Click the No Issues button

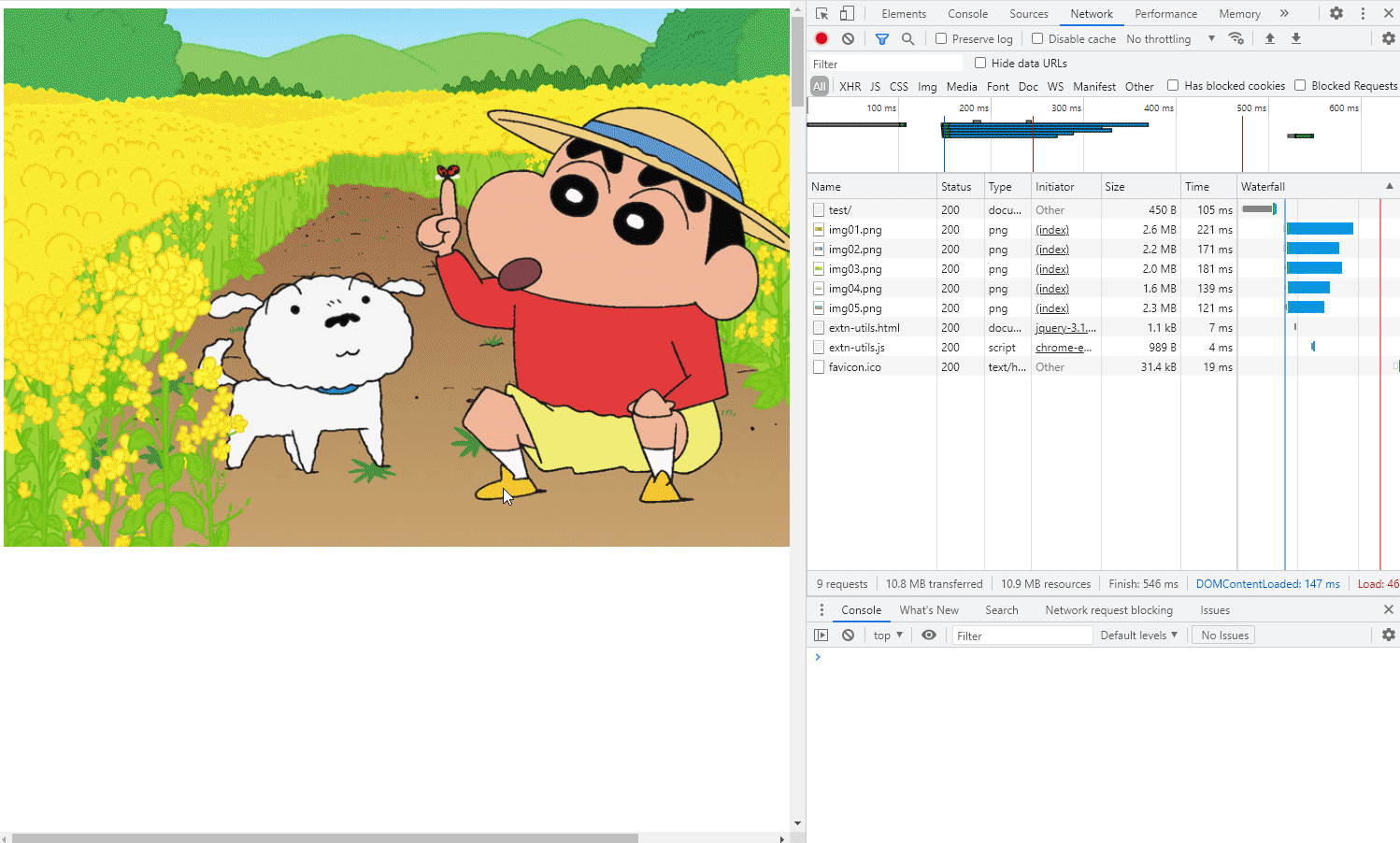[1224, 635]
